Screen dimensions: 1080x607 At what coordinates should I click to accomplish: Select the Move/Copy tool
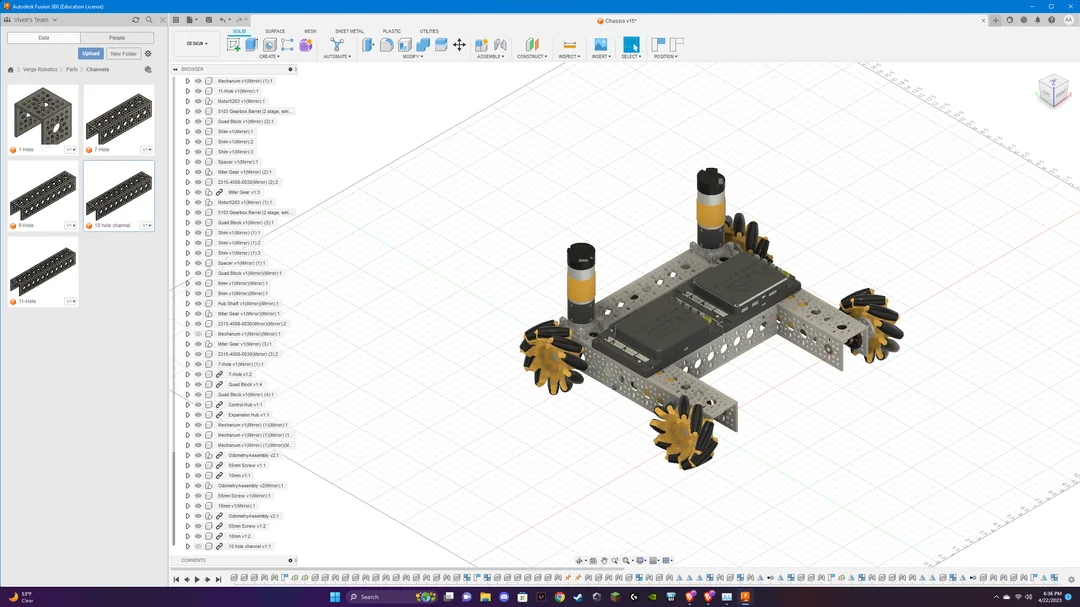[459, 45]
